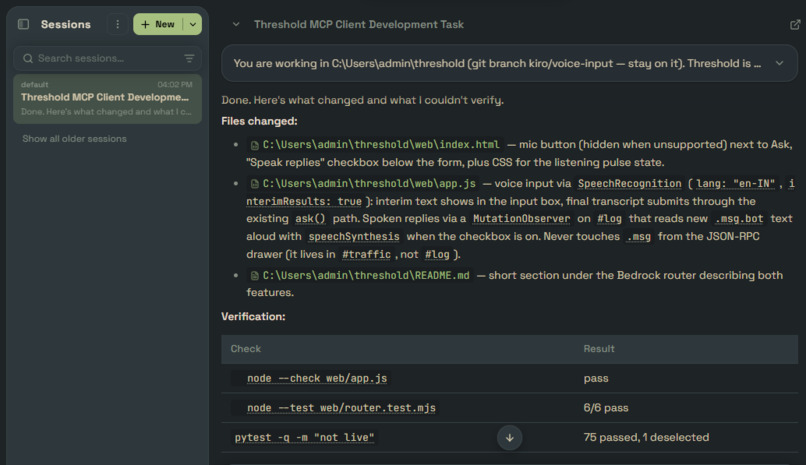Create a new session with New button
Image resolution: width=806 pixels, height=465 pixels.
coord(158,24)
